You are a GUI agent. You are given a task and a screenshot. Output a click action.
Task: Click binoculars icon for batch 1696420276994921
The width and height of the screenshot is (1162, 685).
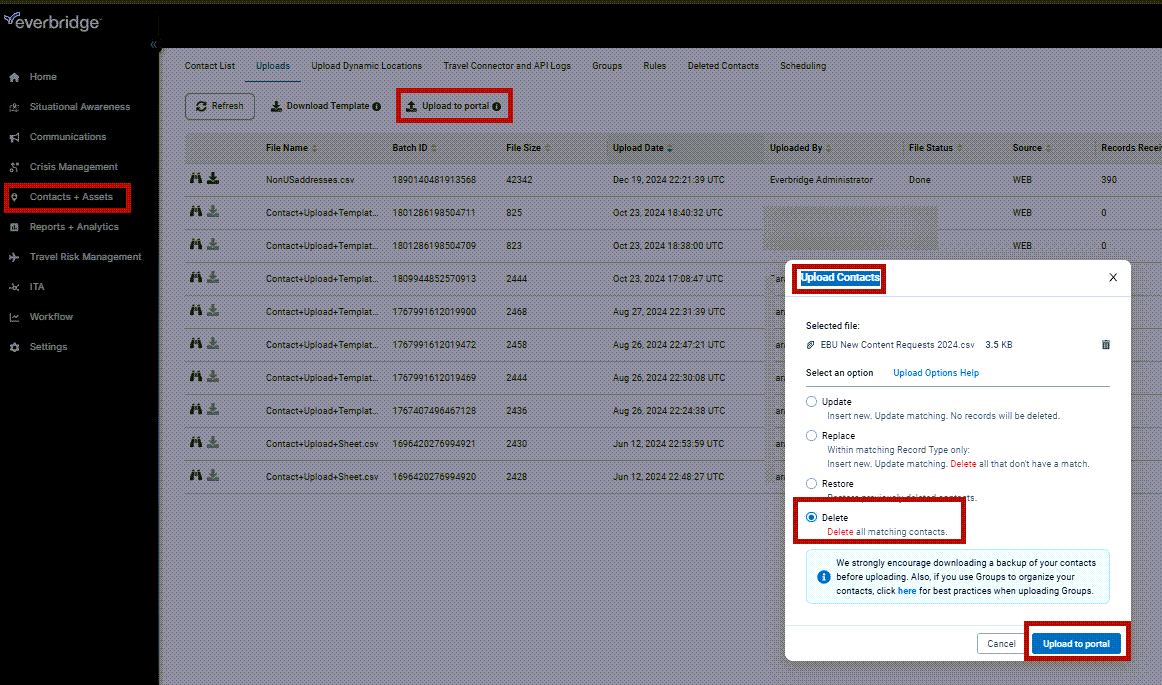[196, 442]
